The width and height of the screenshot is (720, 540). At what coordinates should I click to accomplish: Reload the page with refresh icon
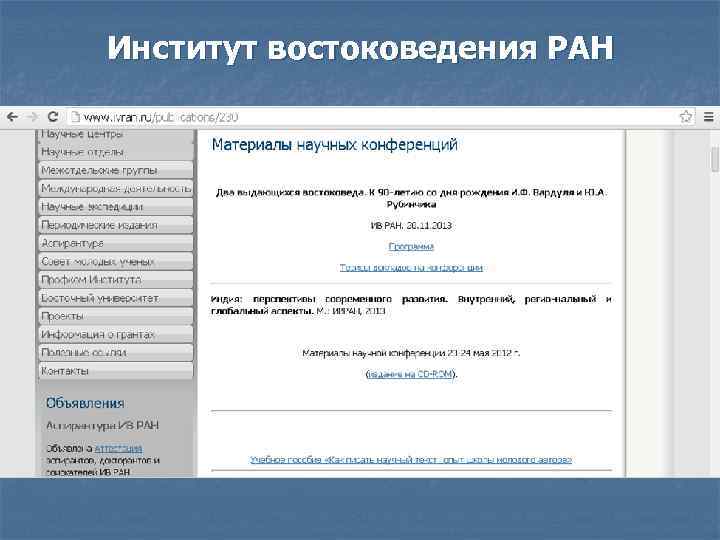pos(53,117)
